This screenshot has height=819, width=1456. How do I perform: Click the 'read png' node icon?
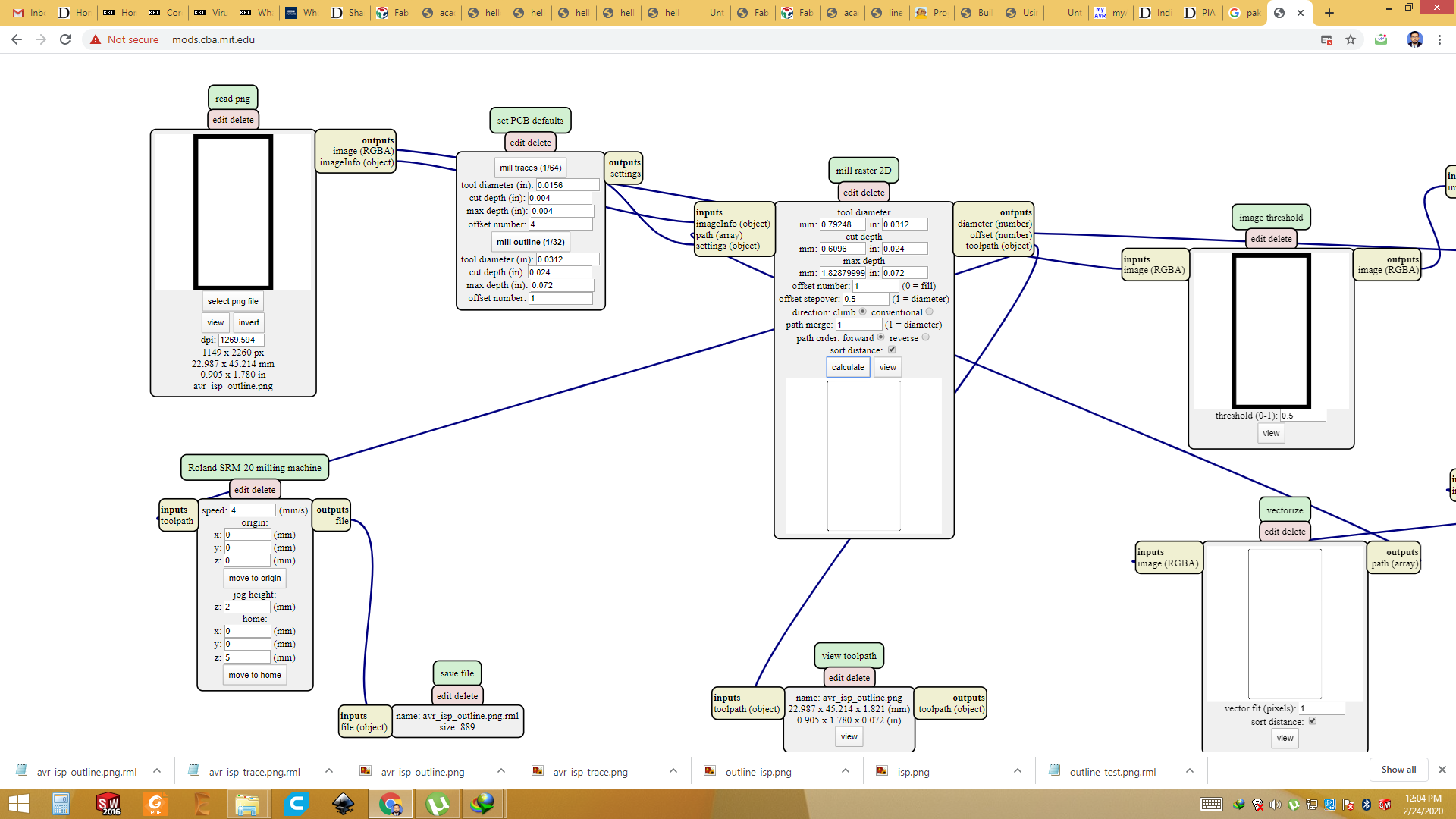pyautogui.click(x=232, y=98)
